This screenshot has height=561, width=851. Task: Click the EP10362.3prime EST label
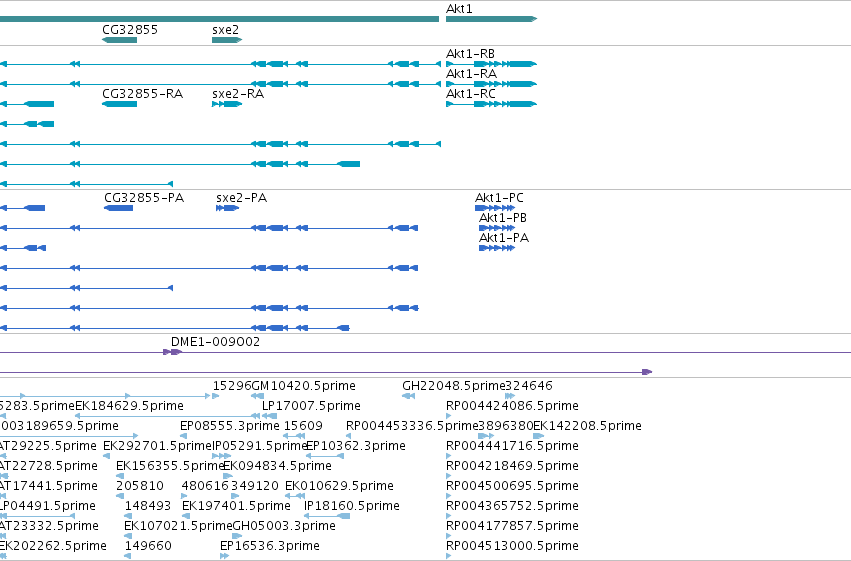(356, 446)
